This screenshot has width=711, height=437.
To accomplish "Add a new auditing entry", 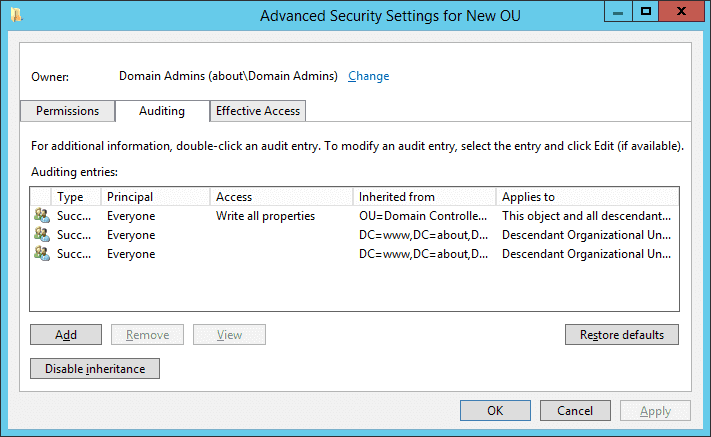I will coord(66,335).
